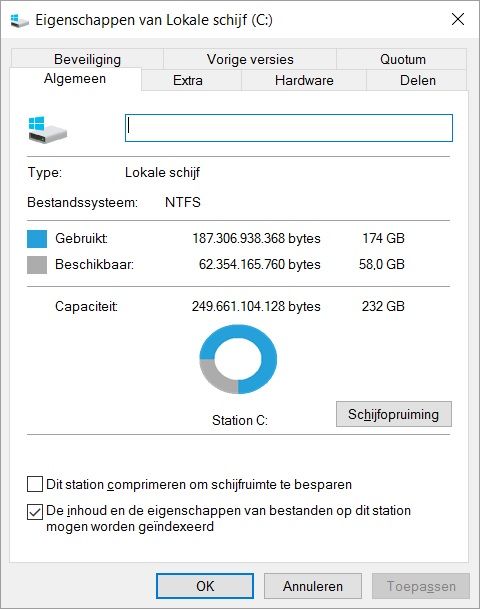Uncheck the file indexing checkbox
Screen dimensions: 480x609
35,512
